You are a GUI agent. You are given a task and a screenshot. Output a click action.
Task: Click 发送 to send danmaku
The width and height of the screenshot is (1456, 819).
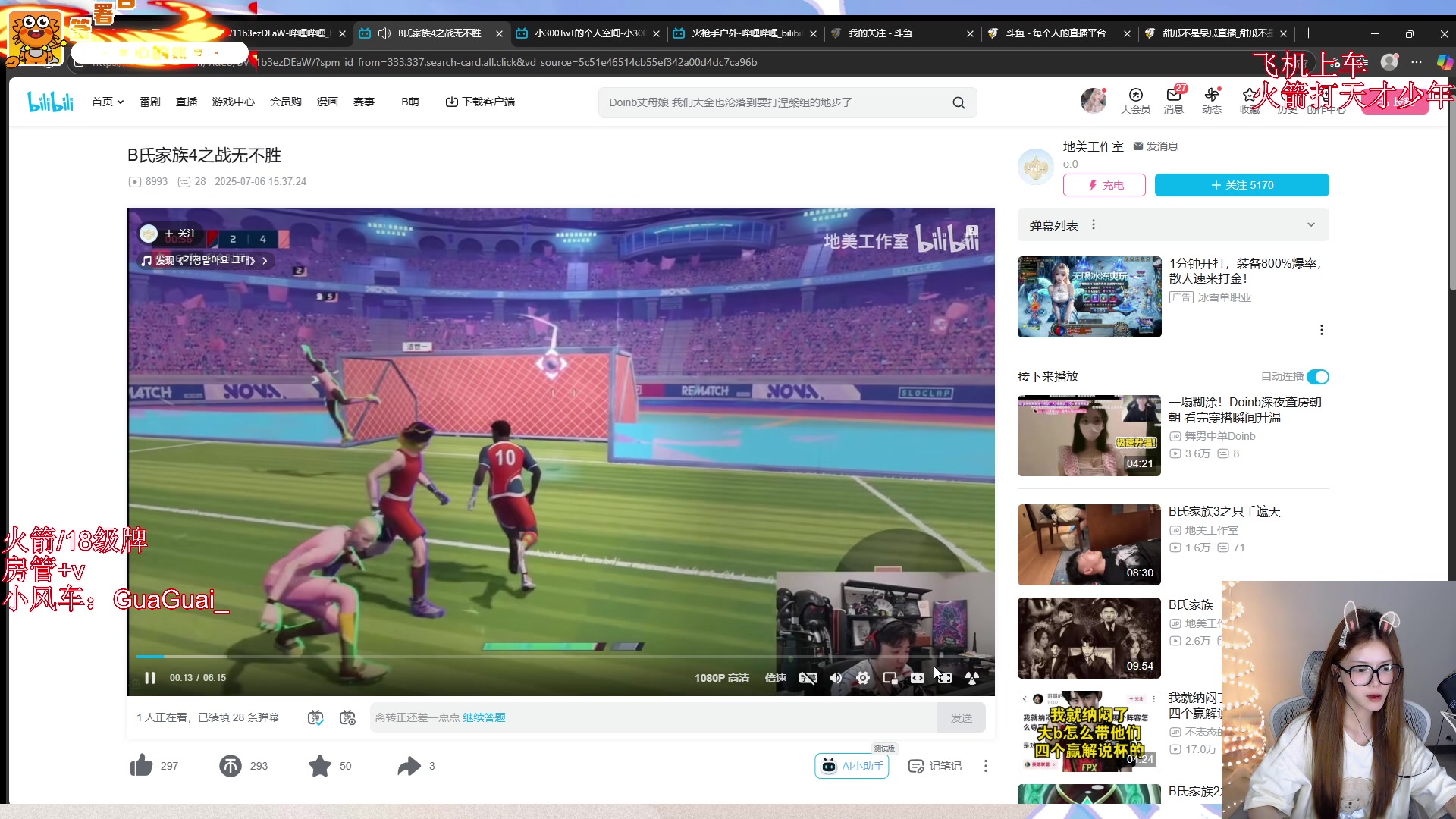[962, 717]
